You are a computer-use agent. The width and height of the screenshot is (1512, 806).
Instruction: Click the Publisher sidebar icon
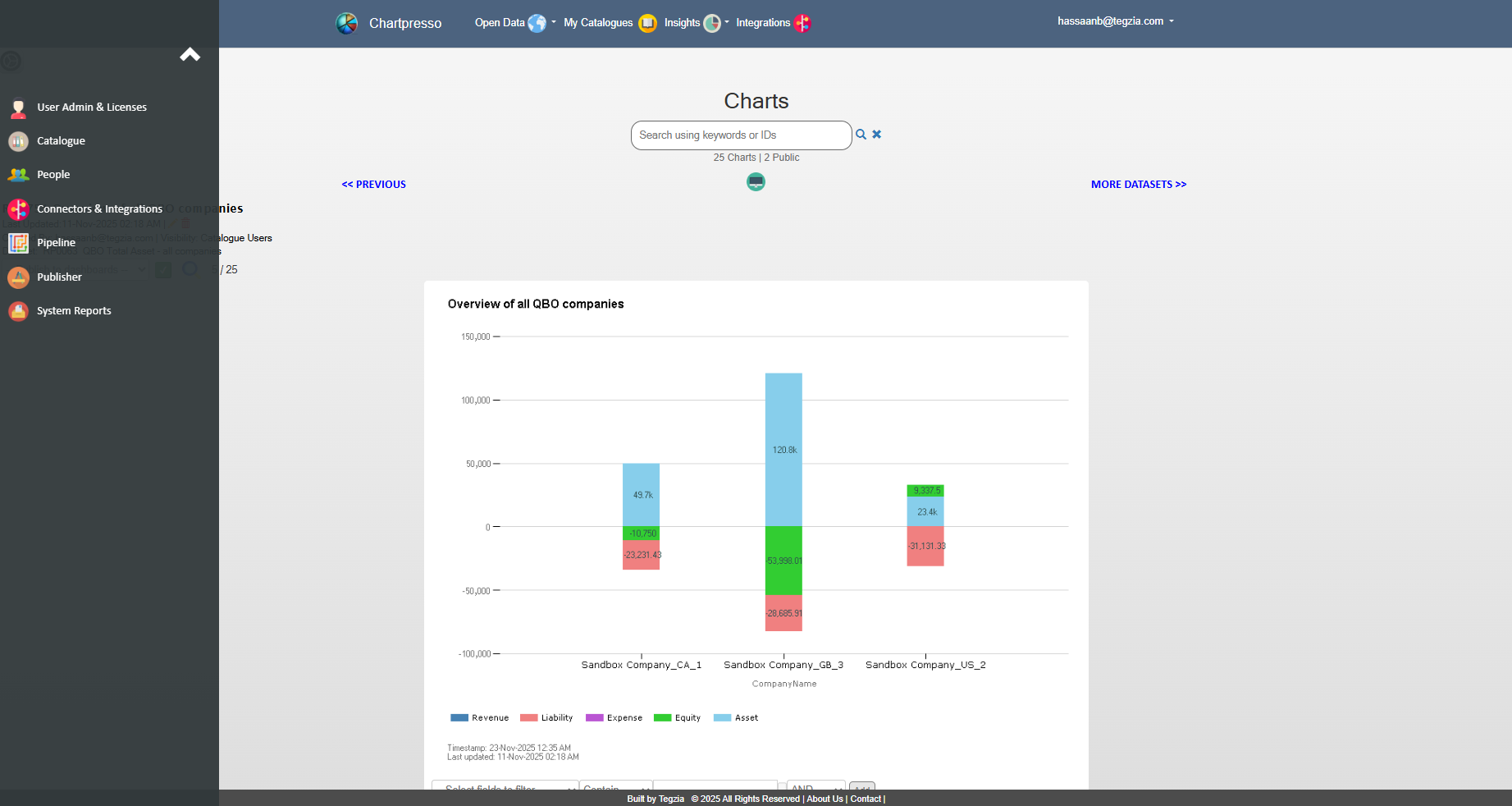18,277
